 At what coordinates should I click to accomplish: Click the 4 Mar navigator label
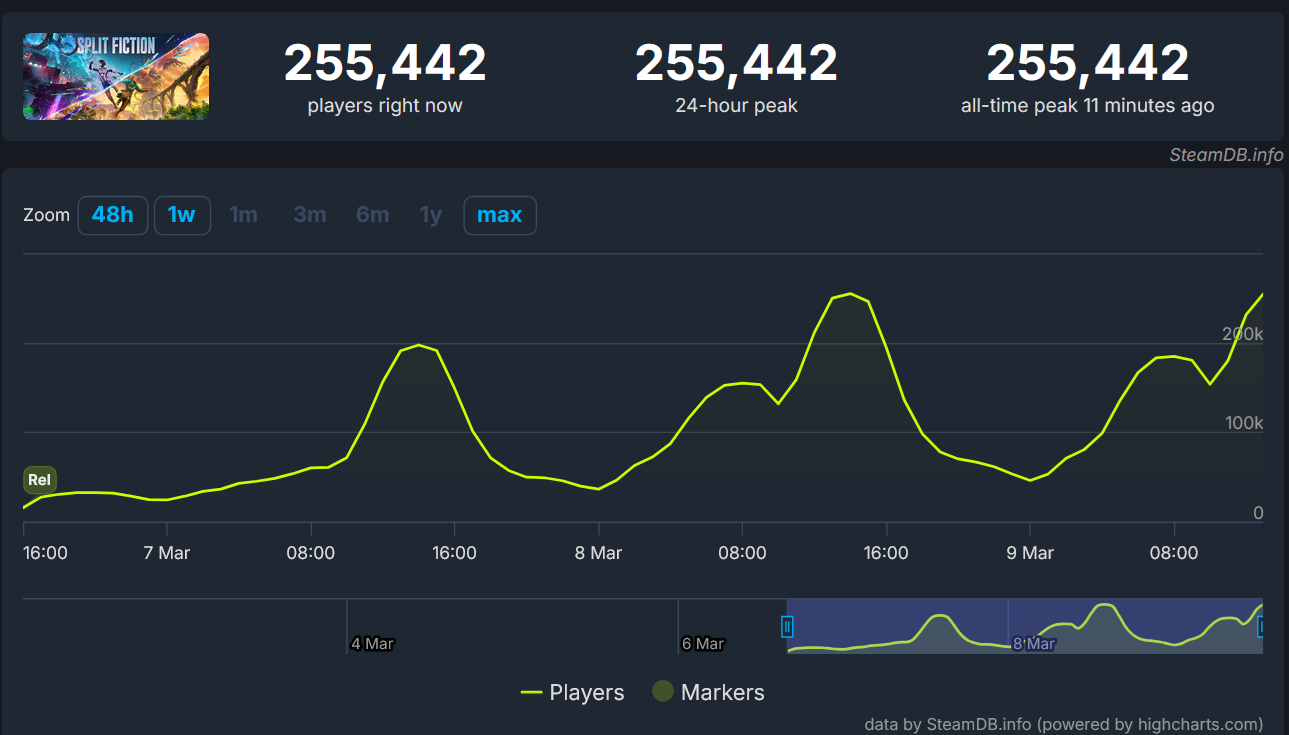coord(372,644)
